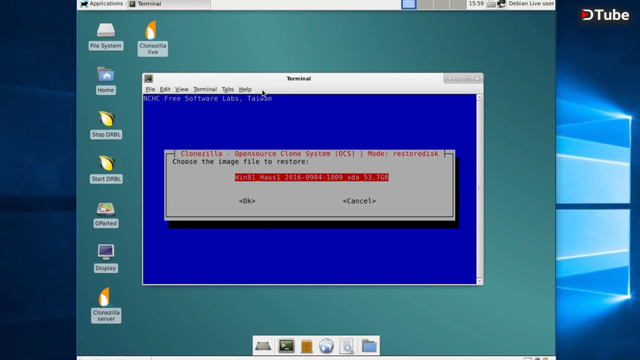Click the scrollbar down arrow in Terminal
This screenshot has height=360, width=640.
point(480,281)
